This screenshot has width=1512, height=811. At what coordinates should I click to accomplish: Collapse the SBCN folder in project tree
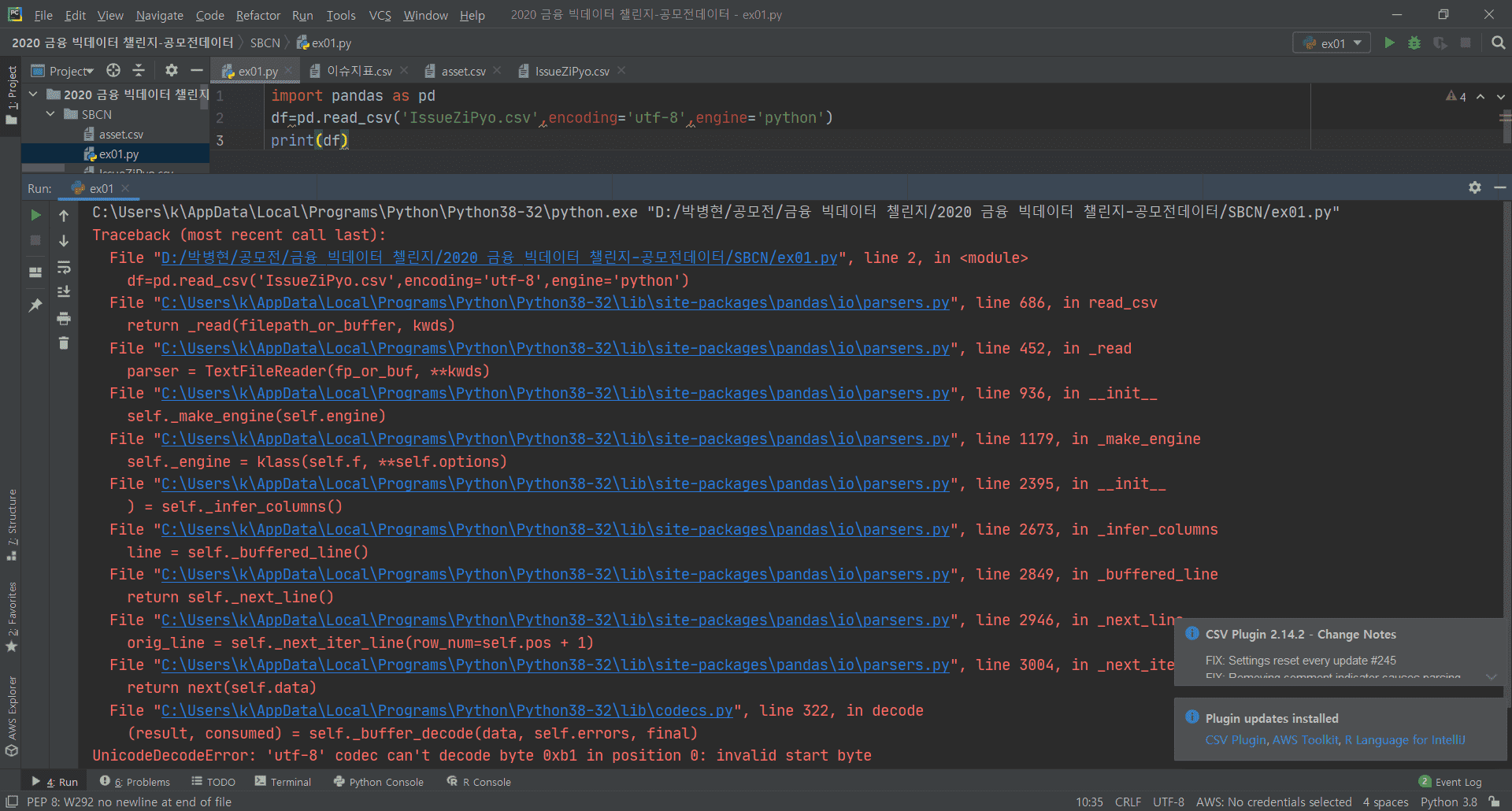pos(50,114)
